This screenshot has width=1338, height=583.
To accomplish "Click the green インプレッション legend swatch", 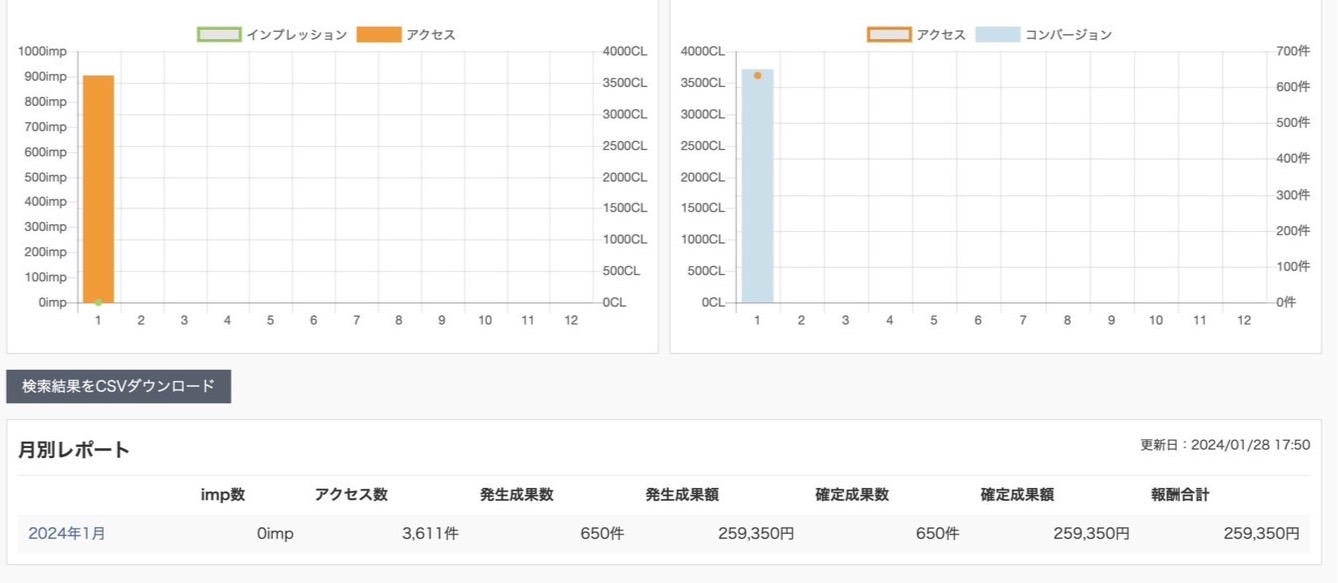I will pyautogui.click(x=219, y=35).
